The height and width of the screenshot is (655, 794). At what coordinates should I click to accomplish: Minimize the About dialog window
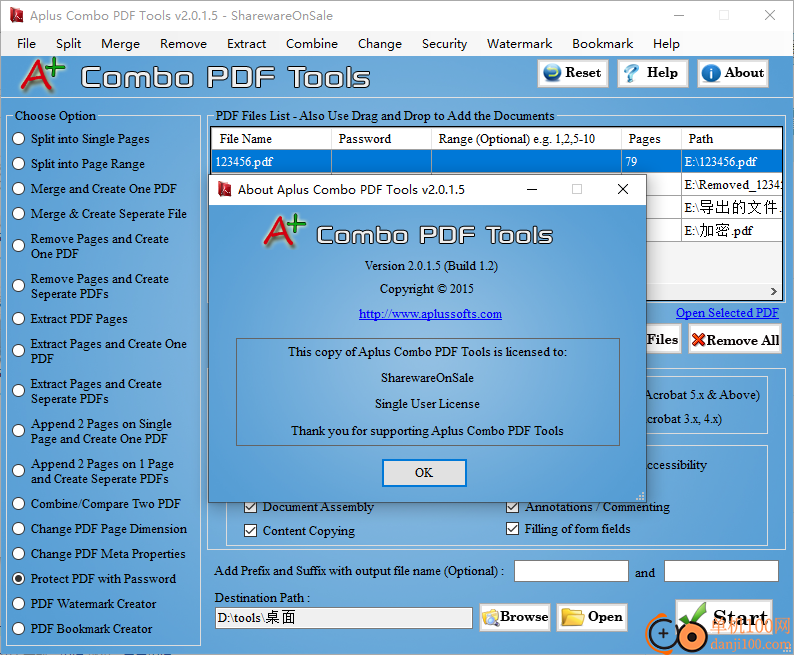pyautogui.click(x=532, y=189)
